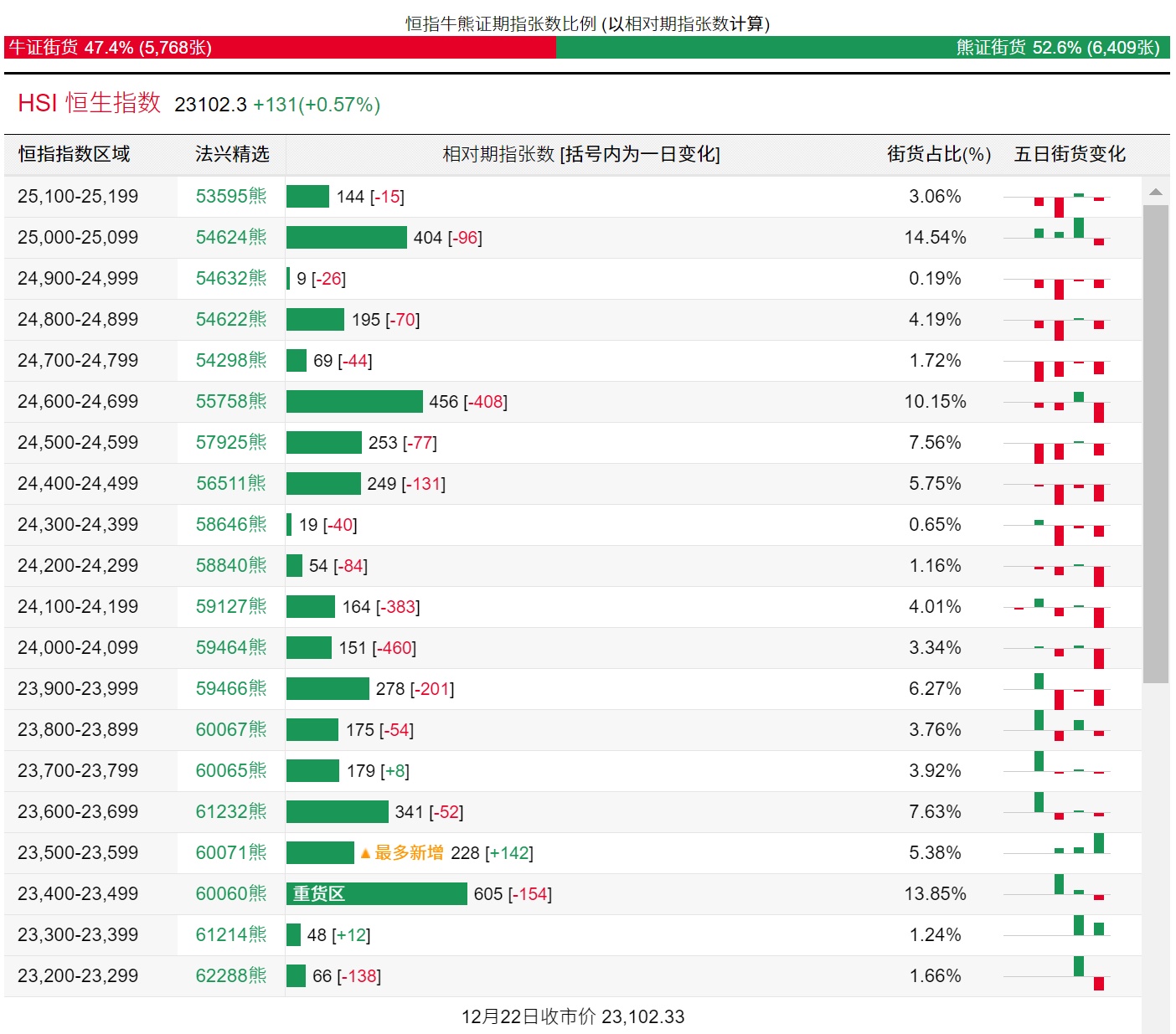
Task: Click the red 牛证街货 47.4% bar
Action: pos(280,48)
